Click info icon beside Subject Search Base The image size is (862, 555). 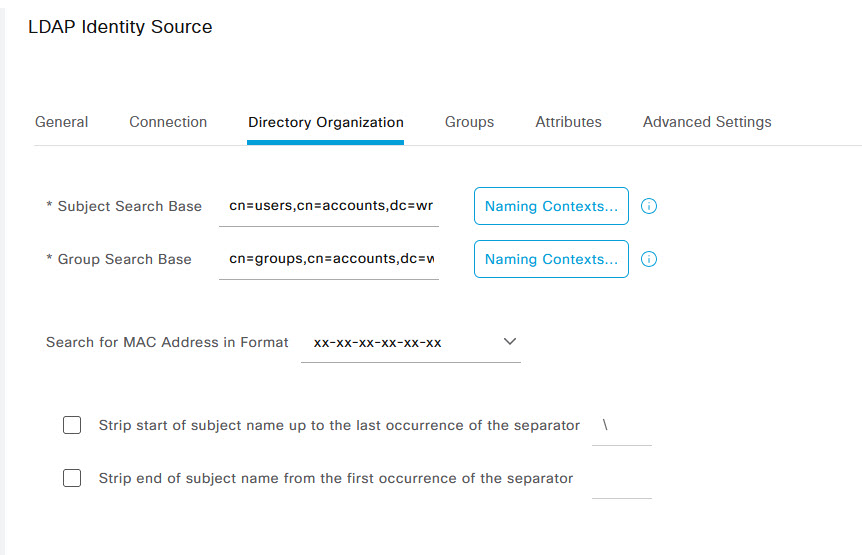(649, 206)
